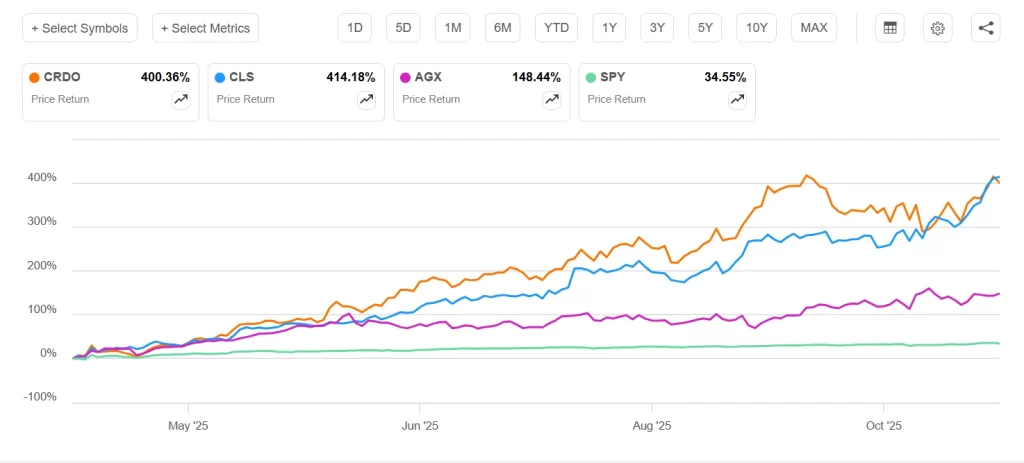The width and height of the screenshot is (1024, 463).
Task: Click CLS trend chart icon
Action: click(x=367, y=99)
